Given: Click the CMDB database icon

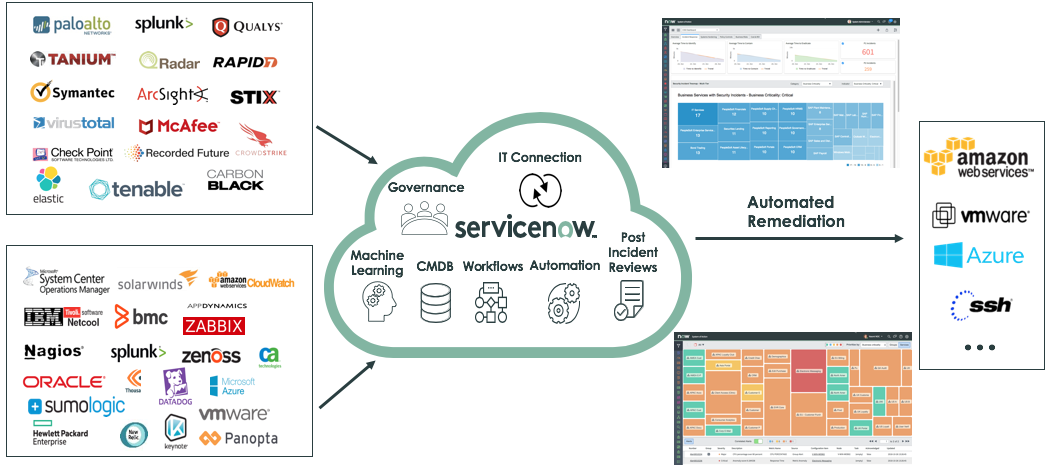Looking at the screenshot, I should coord(436,302).
